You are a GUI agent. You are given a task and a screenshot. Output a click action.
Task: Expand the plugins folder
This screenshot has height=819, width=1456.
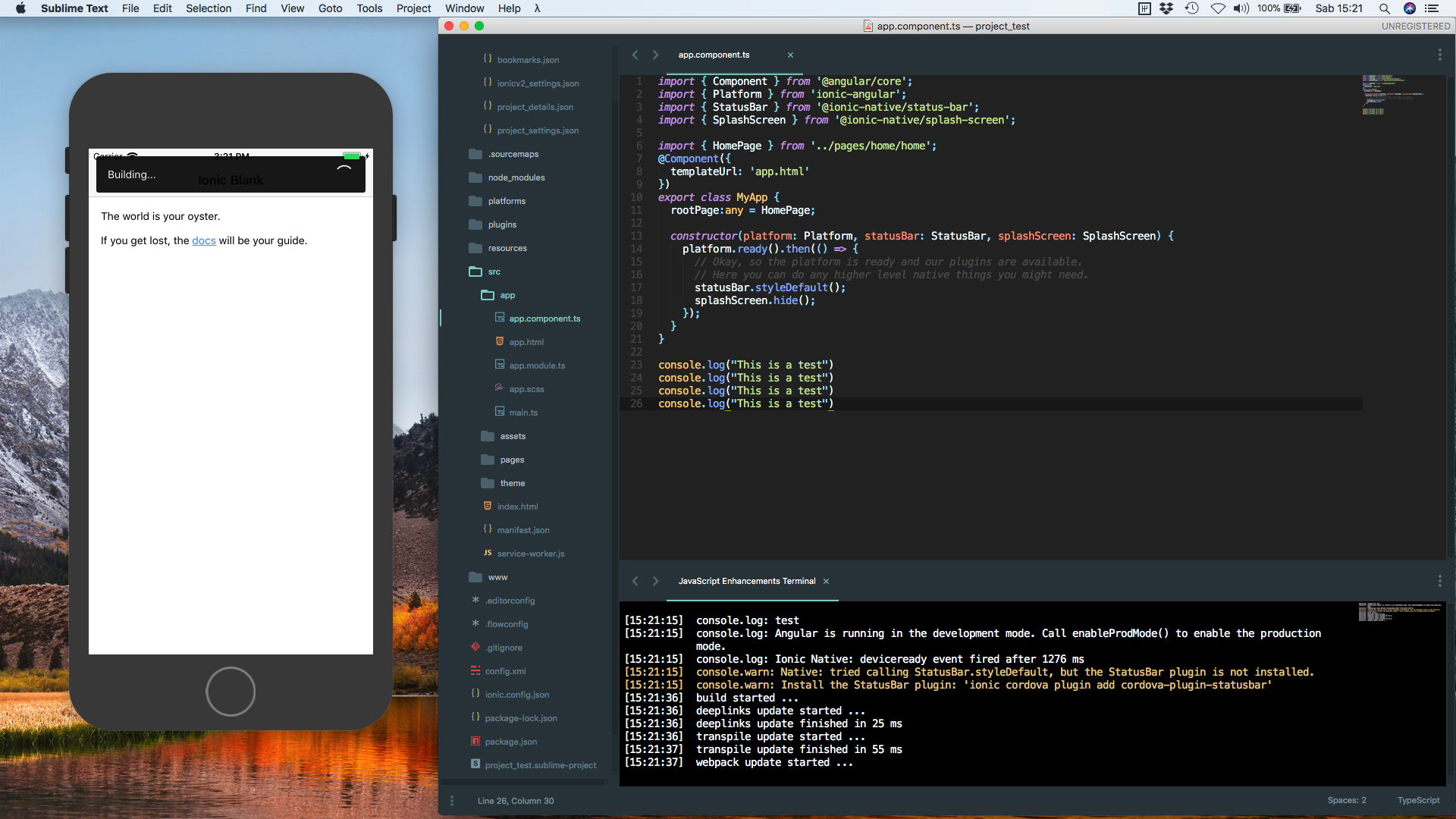502,224
